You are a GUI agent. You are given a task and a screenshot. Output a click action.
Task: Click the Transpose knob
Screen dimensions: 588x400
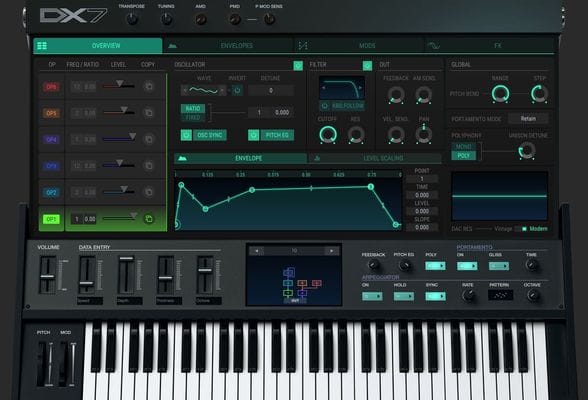[x=132, y=19]
